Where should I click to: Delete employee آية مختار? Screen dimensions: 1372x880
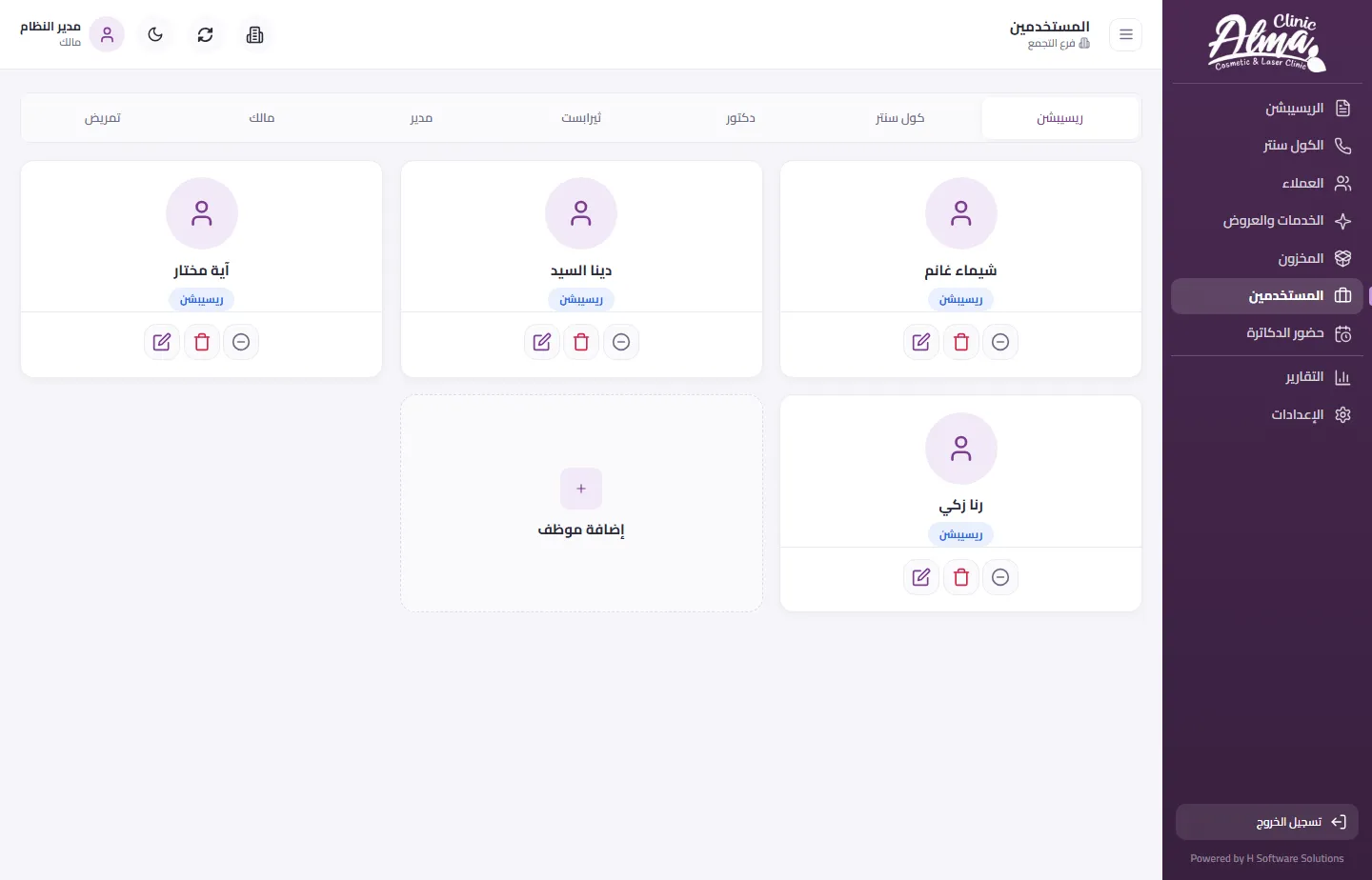[x=202, y=342]
